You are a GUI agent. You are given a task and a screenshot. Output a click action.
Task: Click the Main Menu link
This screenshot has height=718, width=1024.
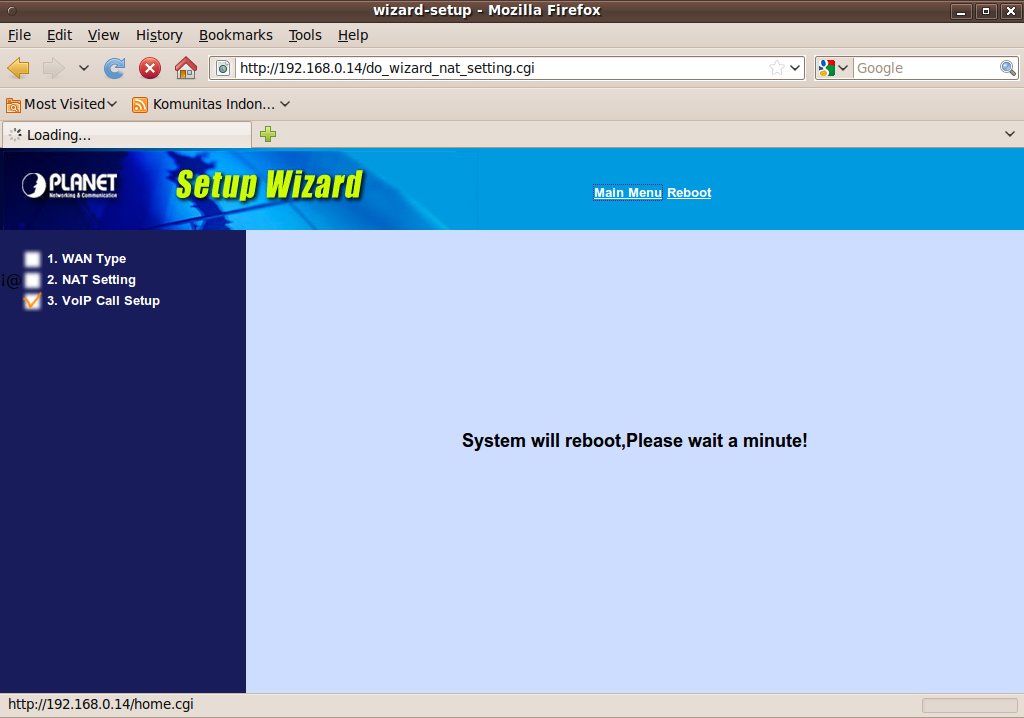coord(628,193)
